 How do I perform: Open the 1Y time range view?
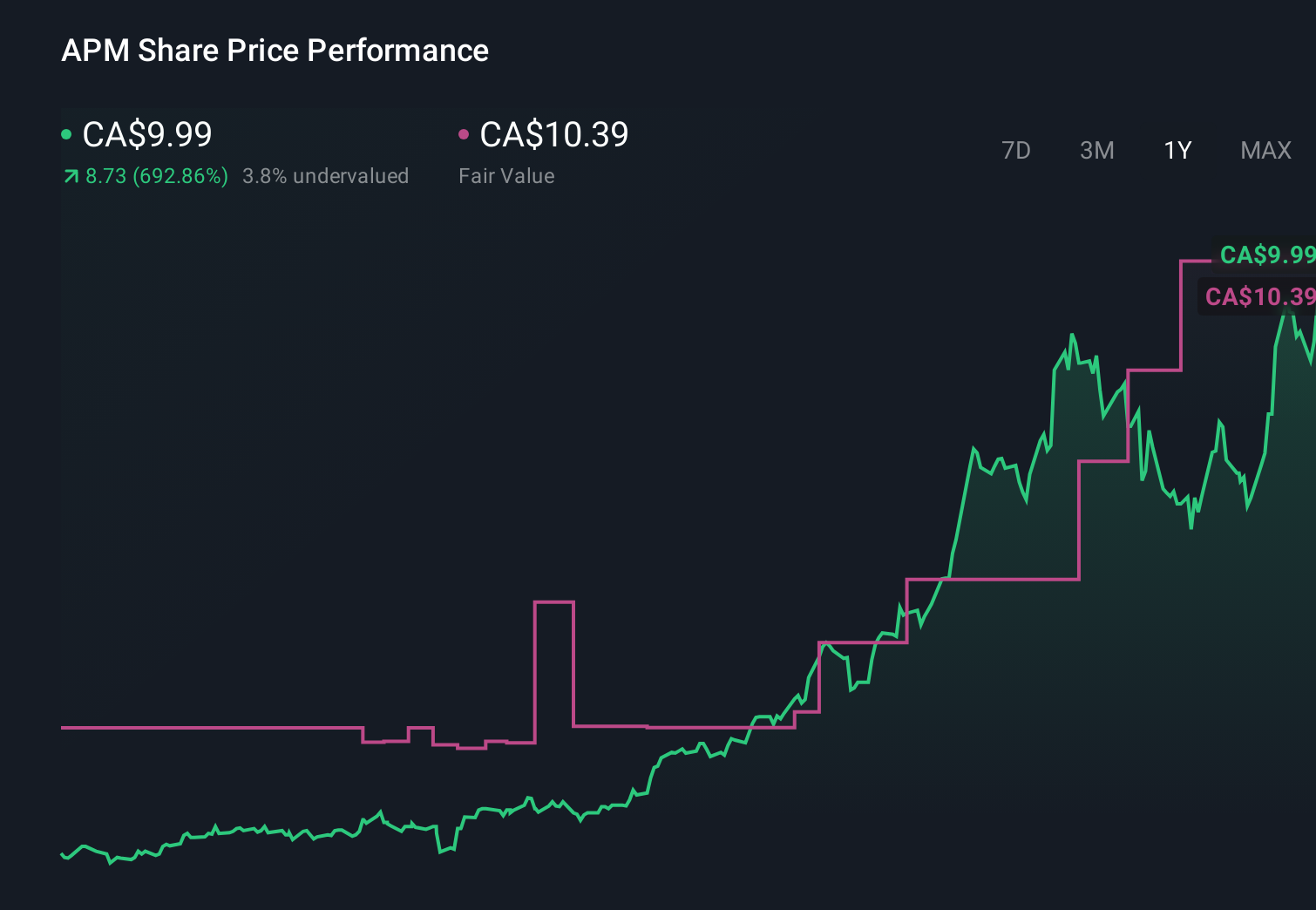point(1177,150)
